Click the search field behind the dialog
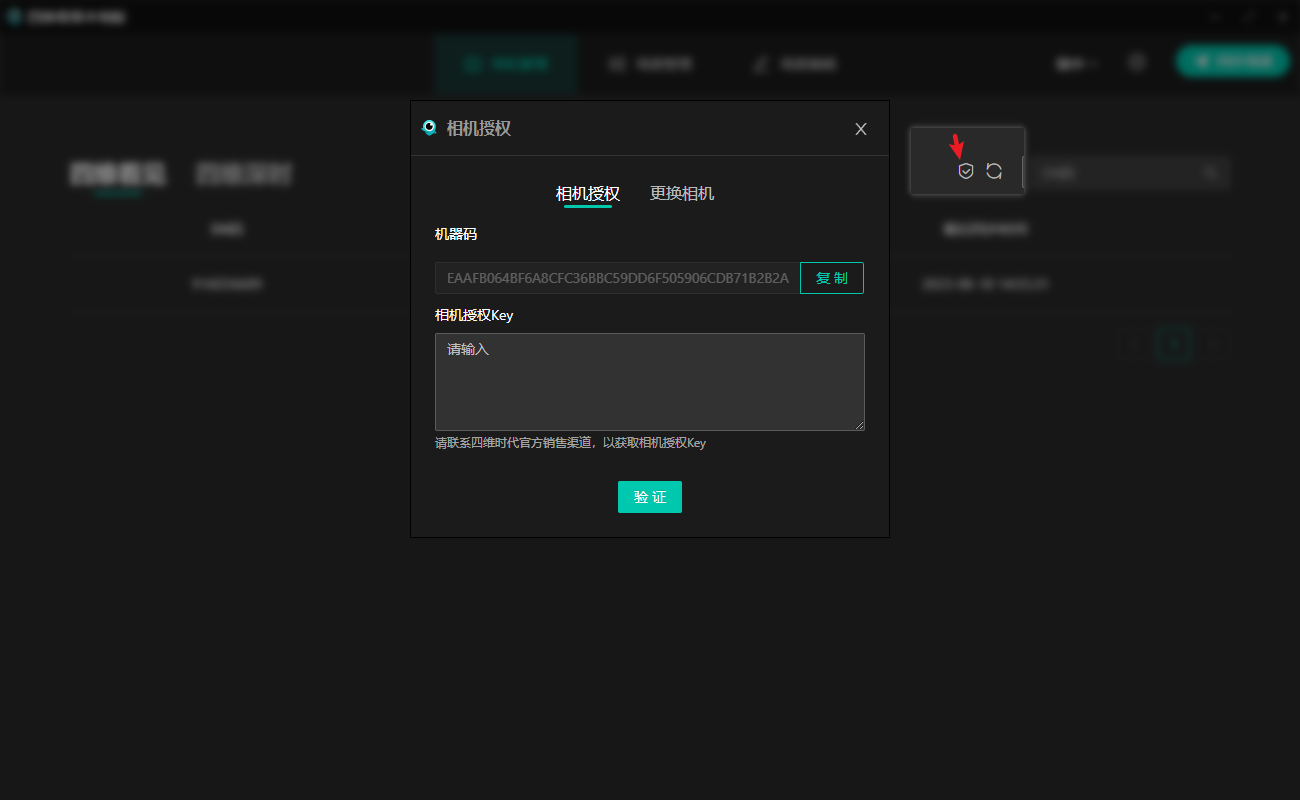This screenshot has width=1300, height=800. click(x=1112, y=173)
